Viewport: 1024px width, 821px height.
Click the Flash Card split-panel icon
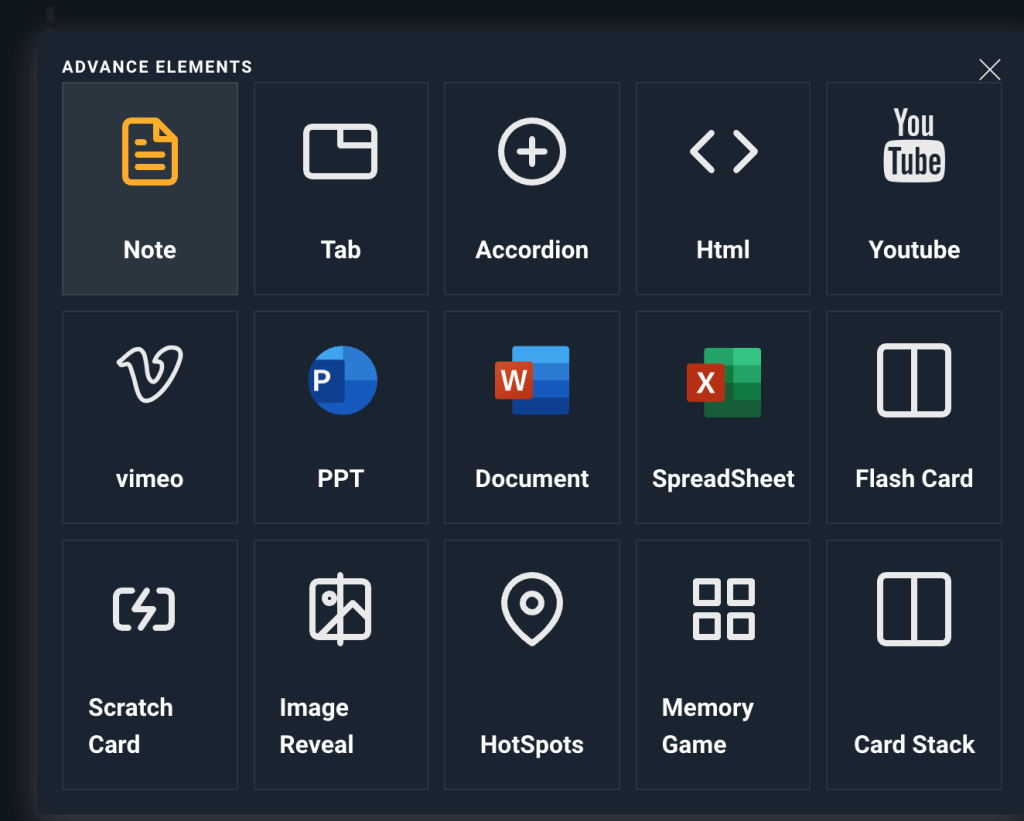pyautogui.click(x=914, y=380)
